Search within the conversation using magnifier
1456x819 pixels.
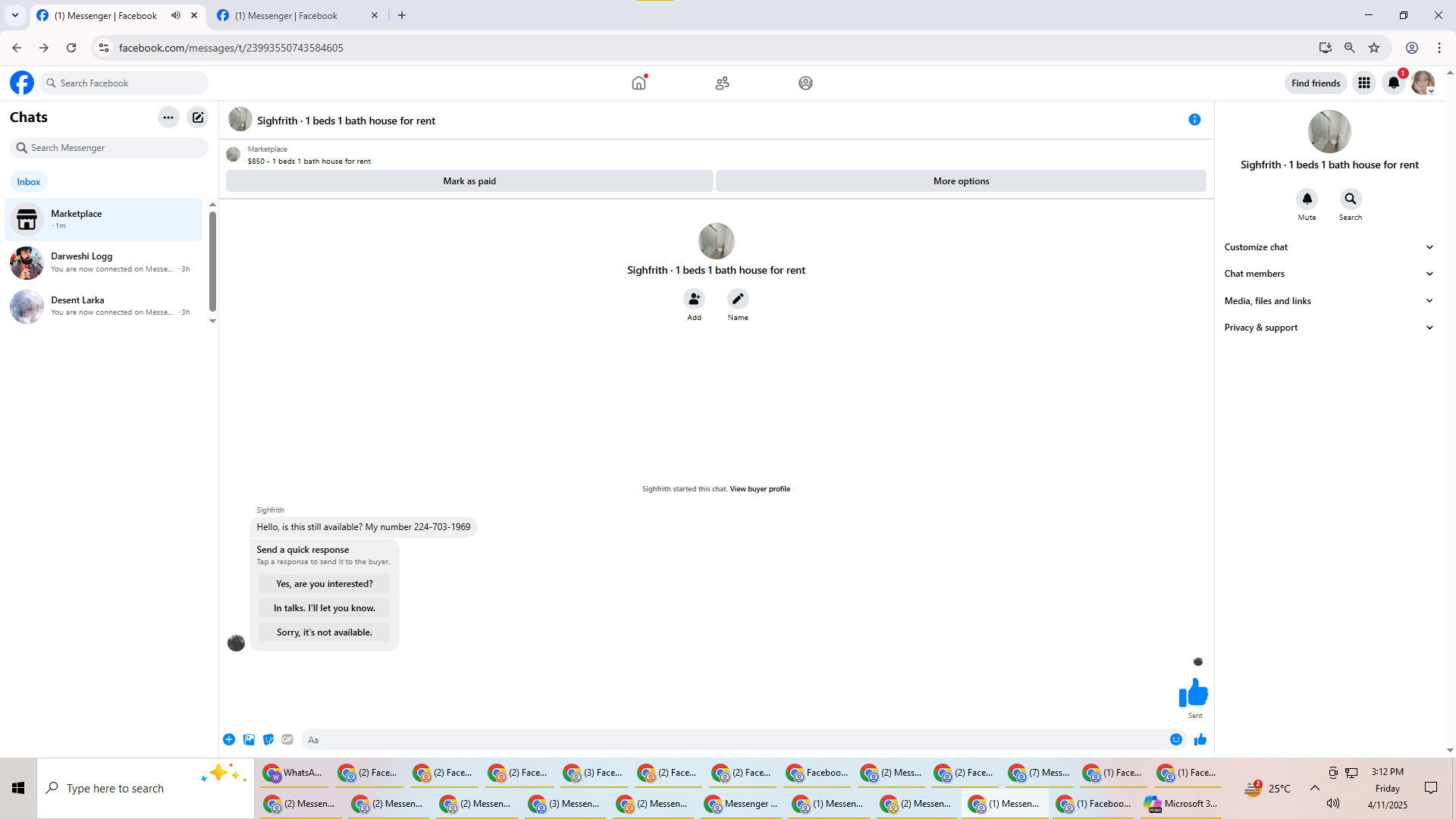pyautogui.click(x=1351, y=199)
